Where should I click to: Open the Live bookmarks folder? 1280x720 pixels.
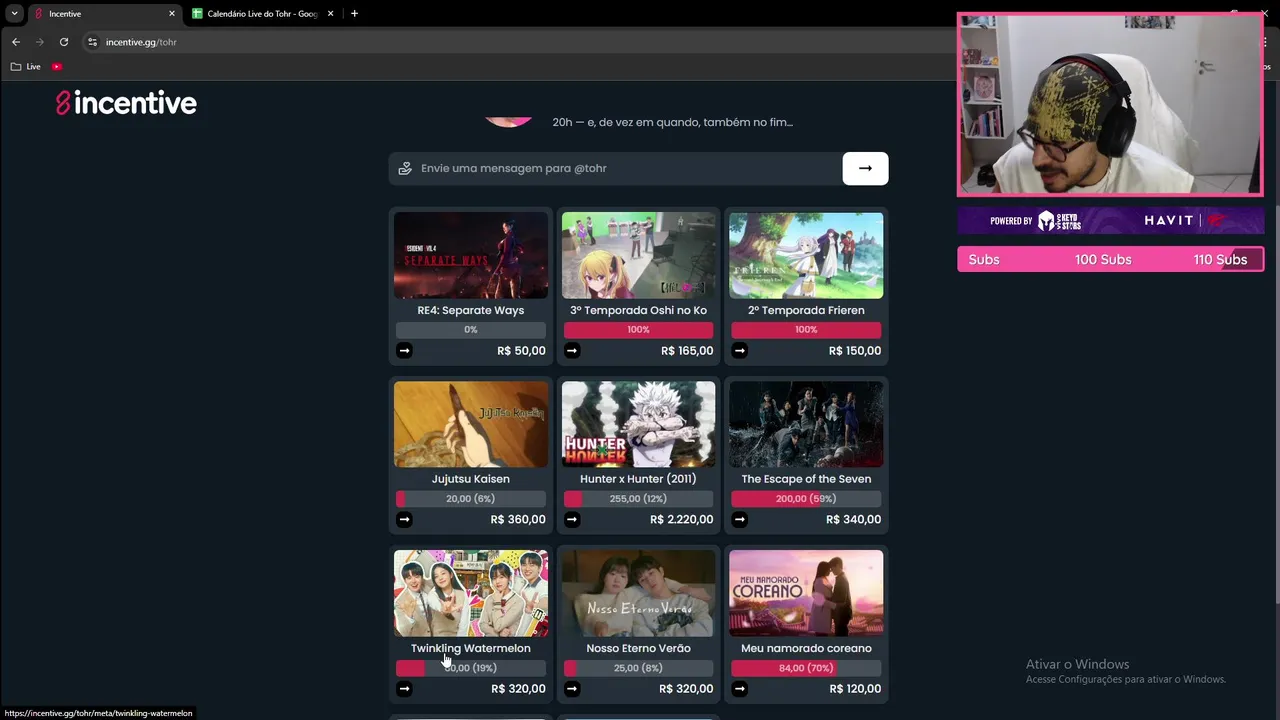coord(26,67)
